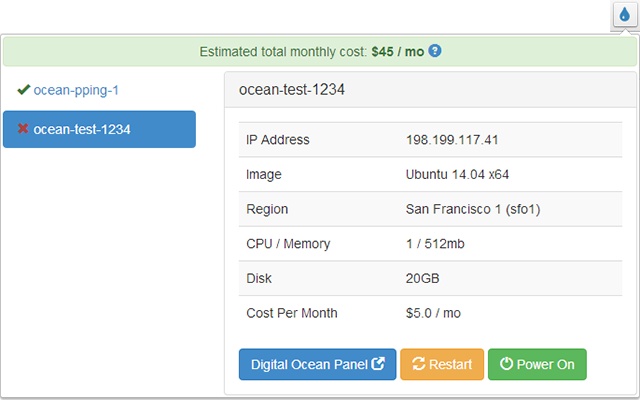Open the Digital Ocean Panel
Viewport: 640px width, 400px height.
tap(318, 364)
